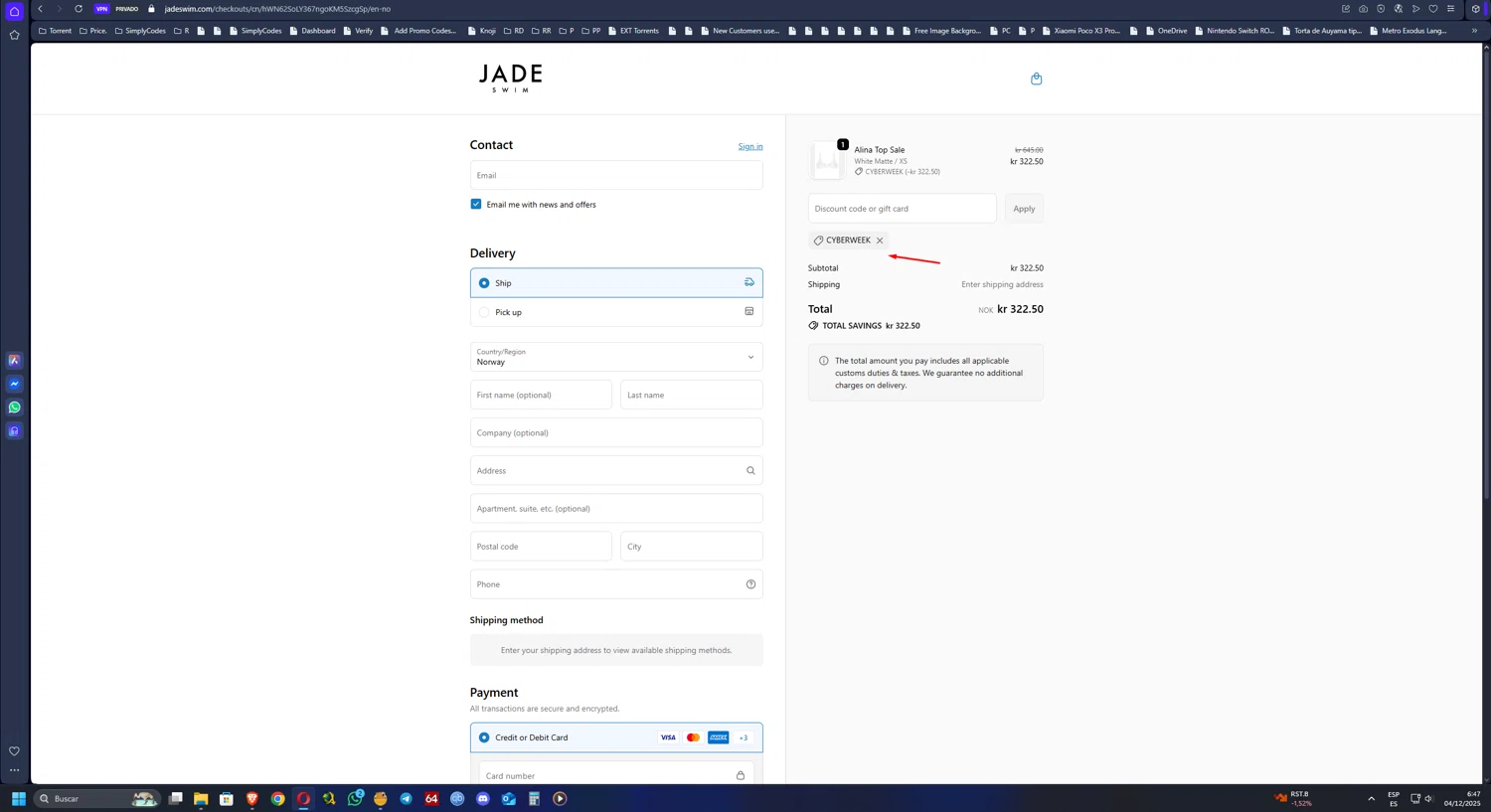This screenshot has height=812, width=1491.
Task: Open the phone field help icon
Action: (x=750, y=584)
